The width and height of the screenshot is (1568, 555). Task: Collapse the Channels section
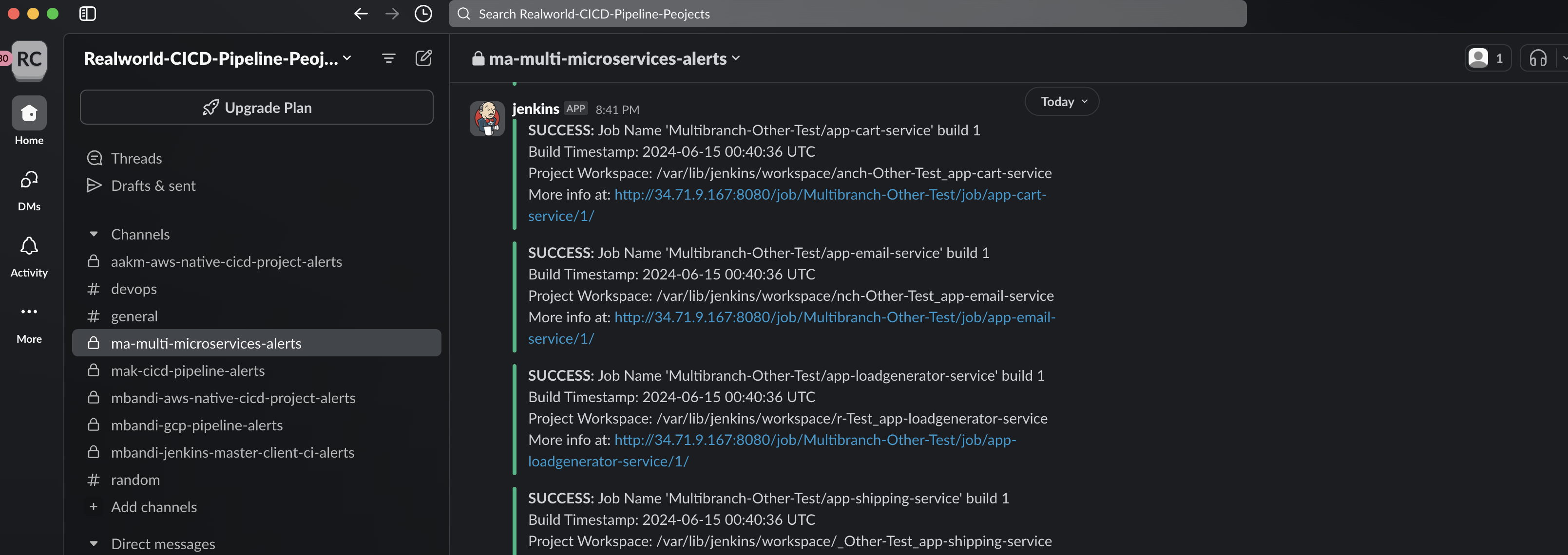(94, 234)
